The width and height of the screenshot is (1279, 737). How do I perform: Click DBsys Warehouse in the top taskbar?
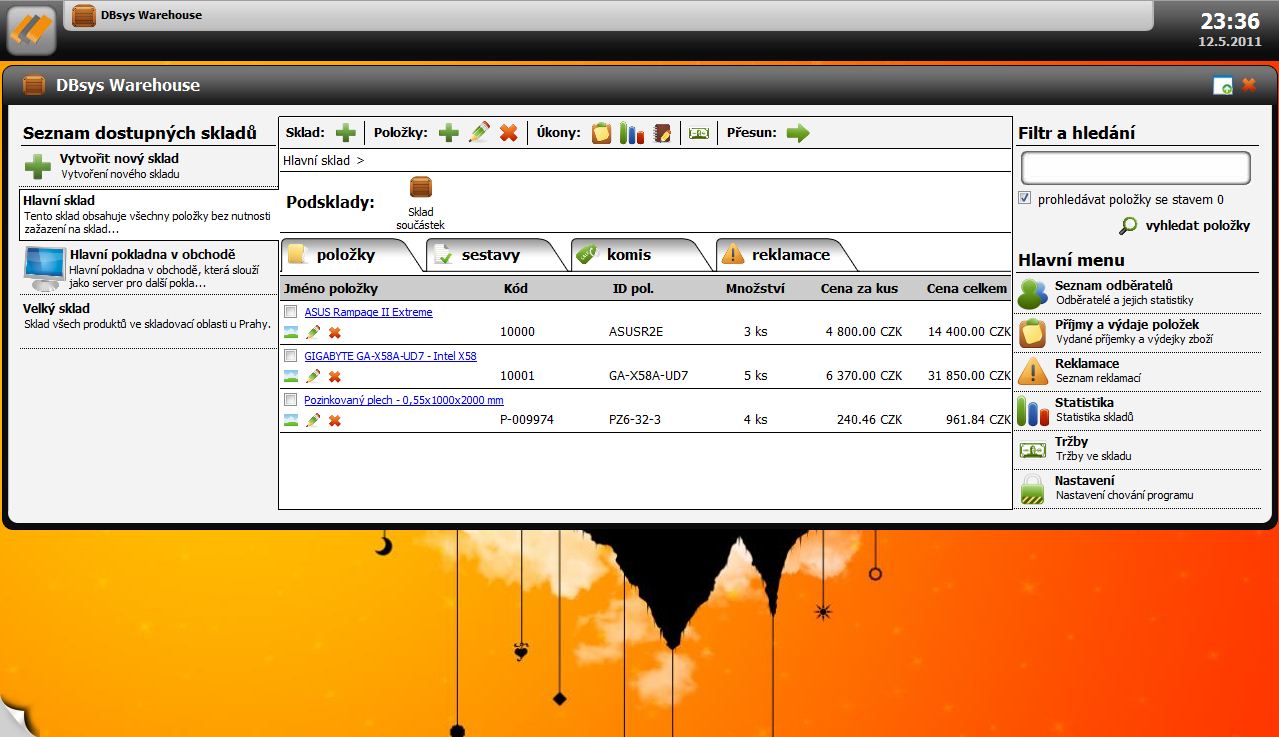coord(150,15)
